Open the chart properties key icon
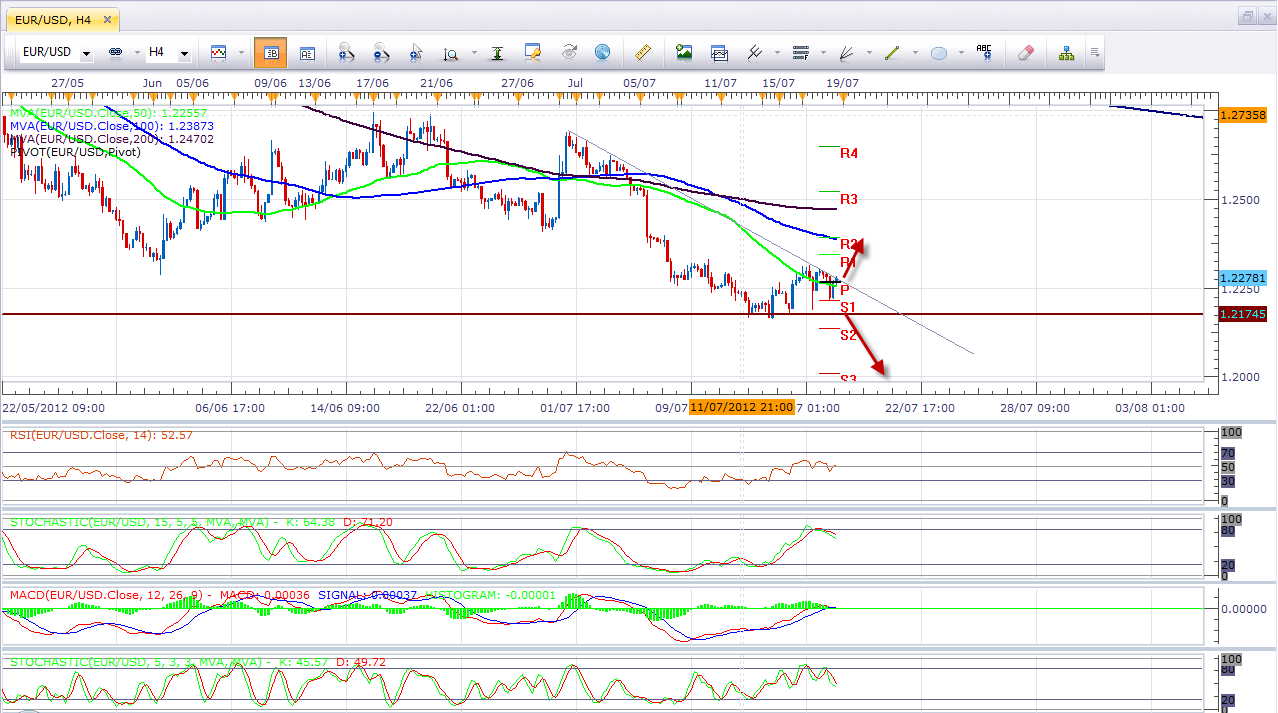This screenshot has width=1278, height=713. [533, 52]
